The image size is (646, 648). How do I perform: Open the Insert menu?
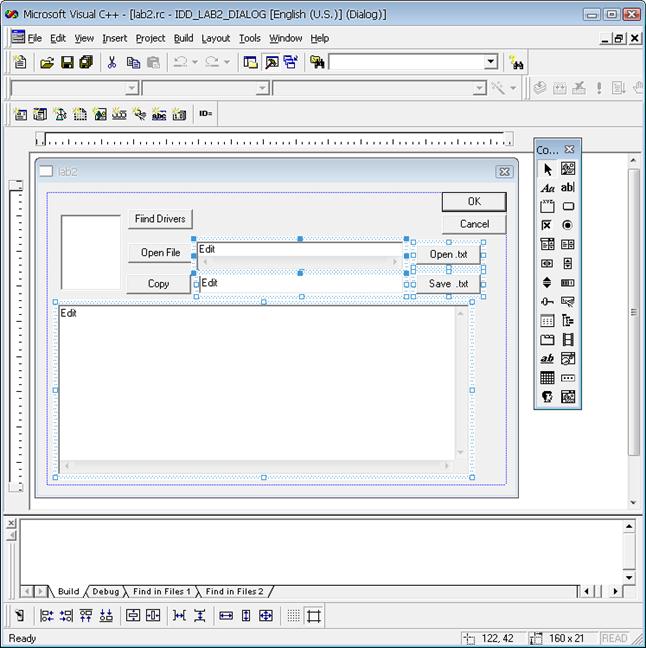pos(114,38)
